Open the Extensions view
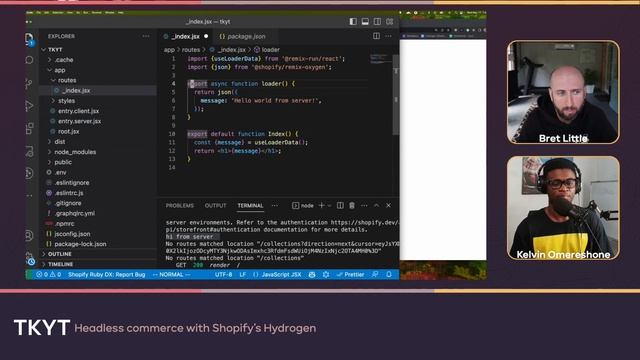The height and width of the screenshot is (360, 640). (x=29, y=129)
